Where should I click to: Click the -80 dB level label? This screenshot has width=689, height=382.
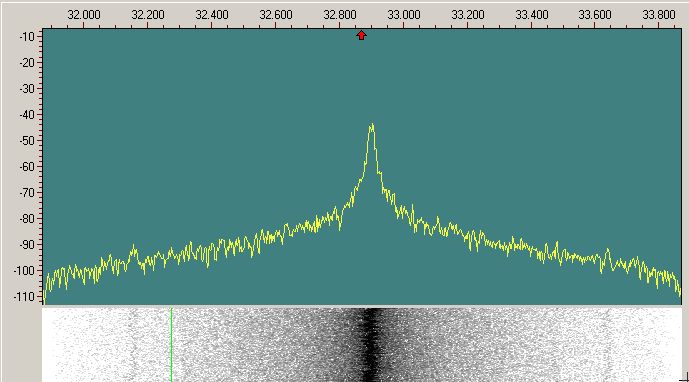pyautogui.click(x=27, y=219)
